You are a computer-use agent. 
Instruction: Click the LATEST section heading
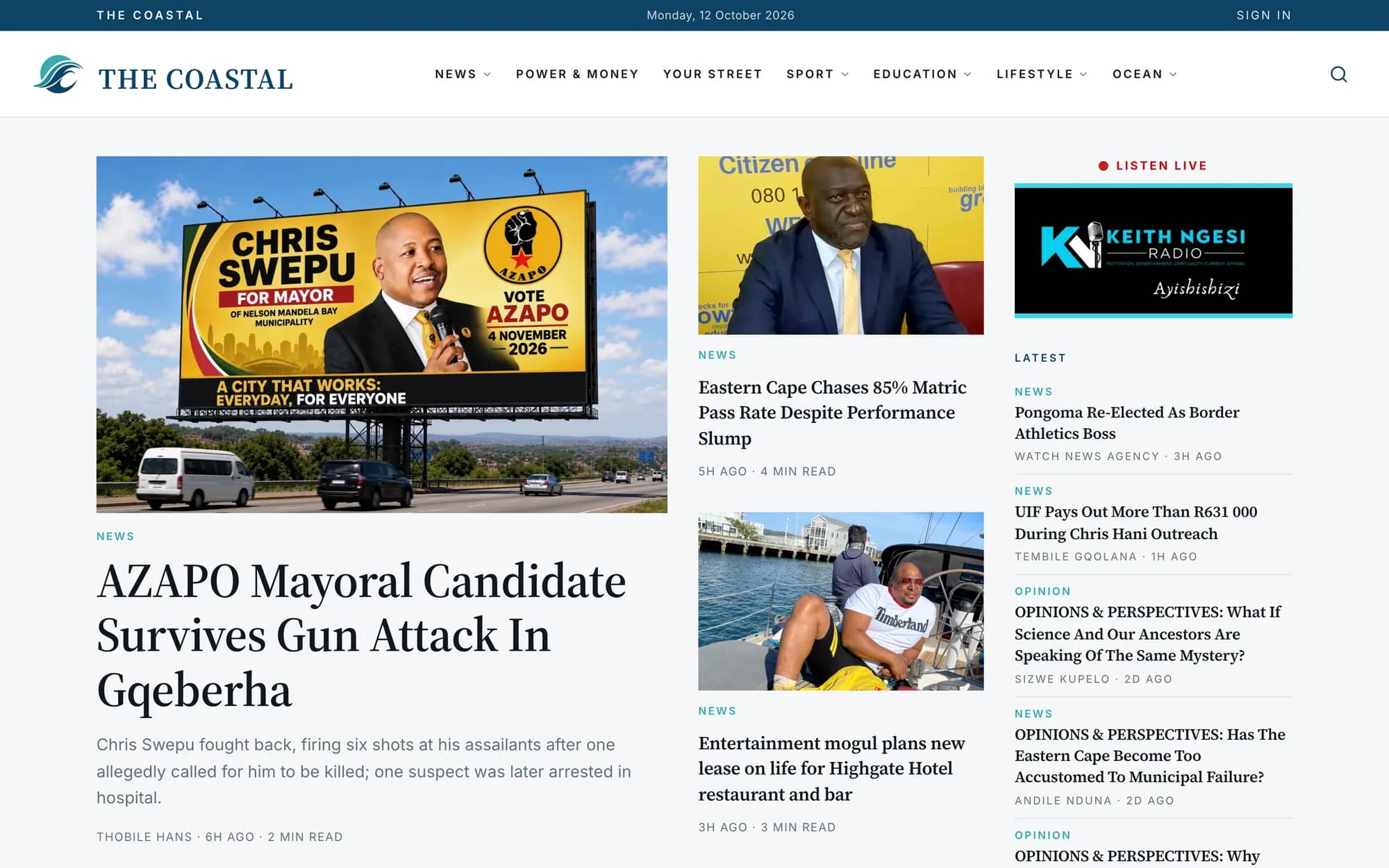(x=1040, y=358)
